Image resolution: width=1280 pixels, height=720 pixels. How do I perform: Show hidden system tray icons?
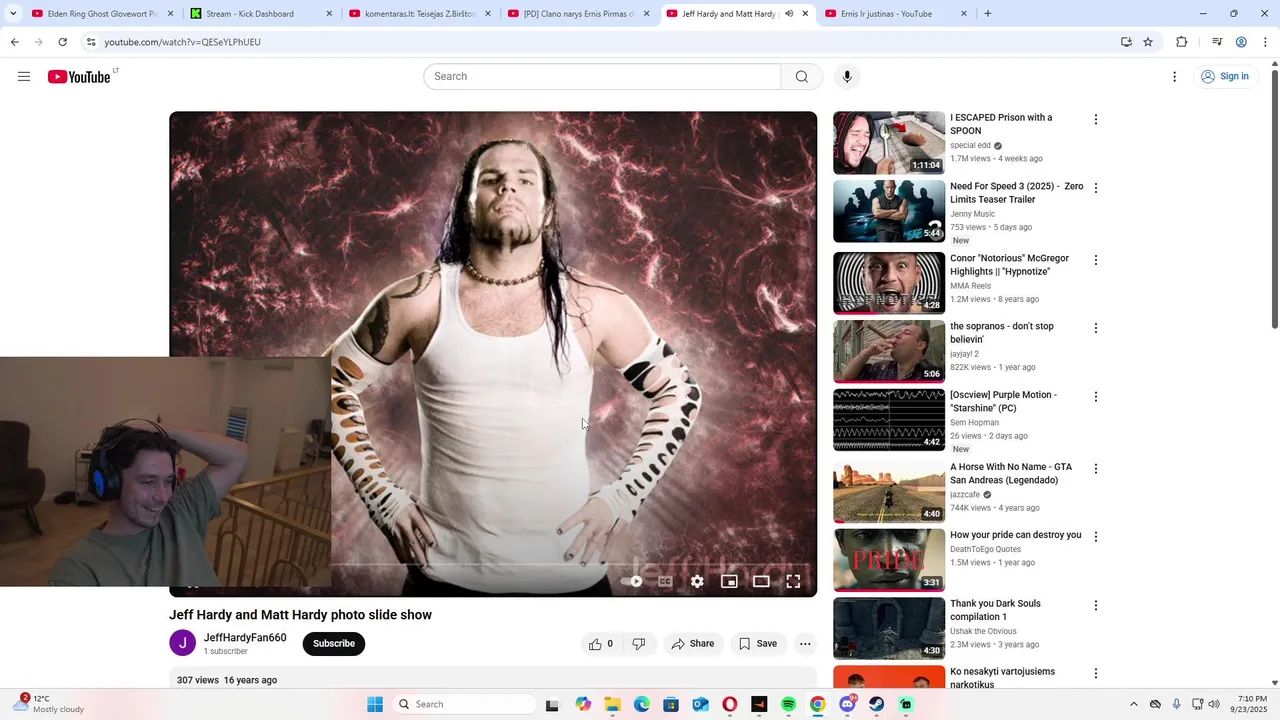click(1133, 704)
